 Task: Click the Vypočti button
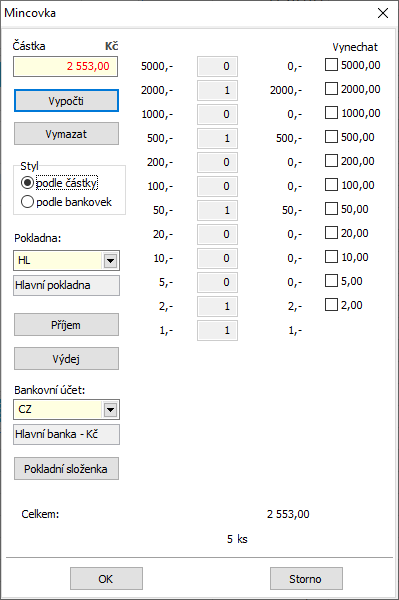[x=66, y=101]
